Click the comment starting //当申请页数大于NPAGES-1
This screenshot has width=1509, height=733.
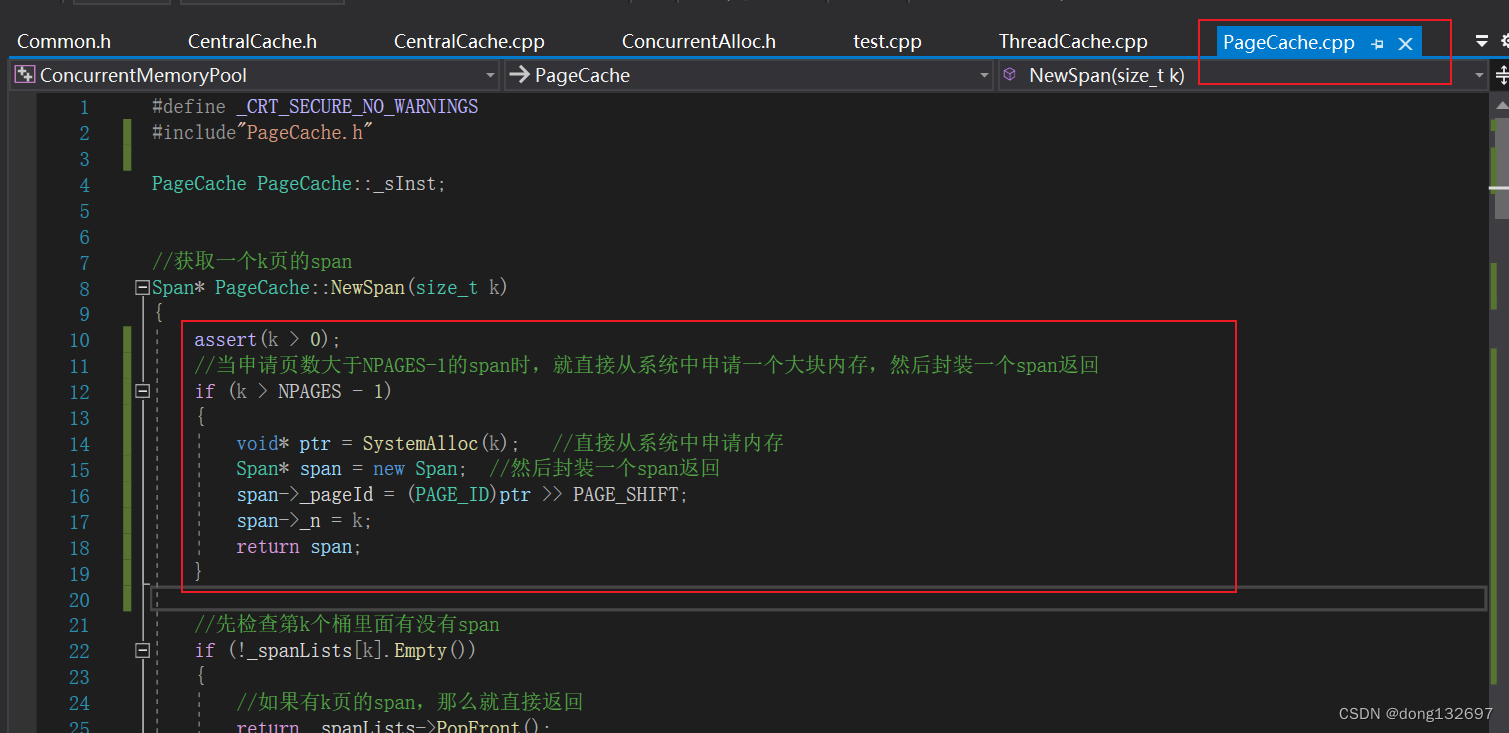coord(646,366)
